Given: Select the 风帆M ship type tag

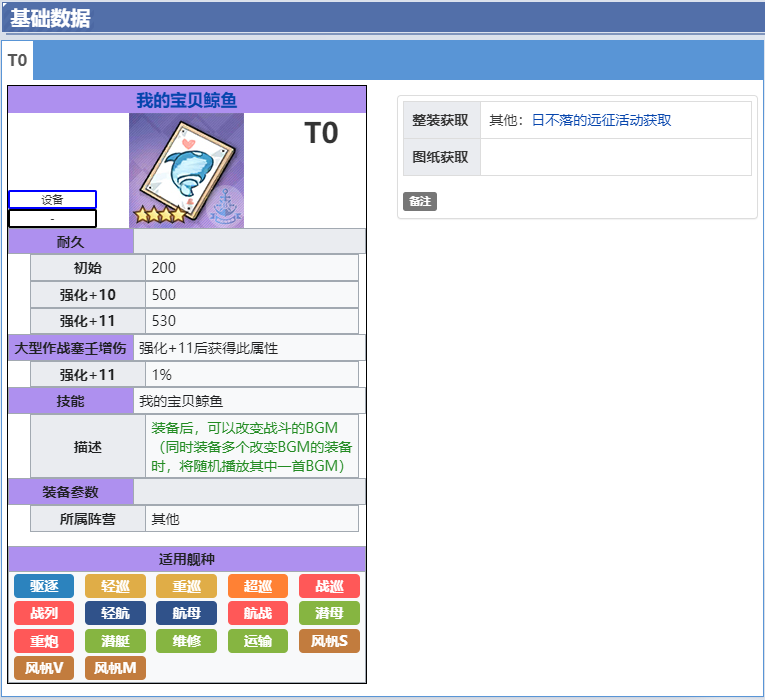Looking at the screenshot, I should click(115, 668).
